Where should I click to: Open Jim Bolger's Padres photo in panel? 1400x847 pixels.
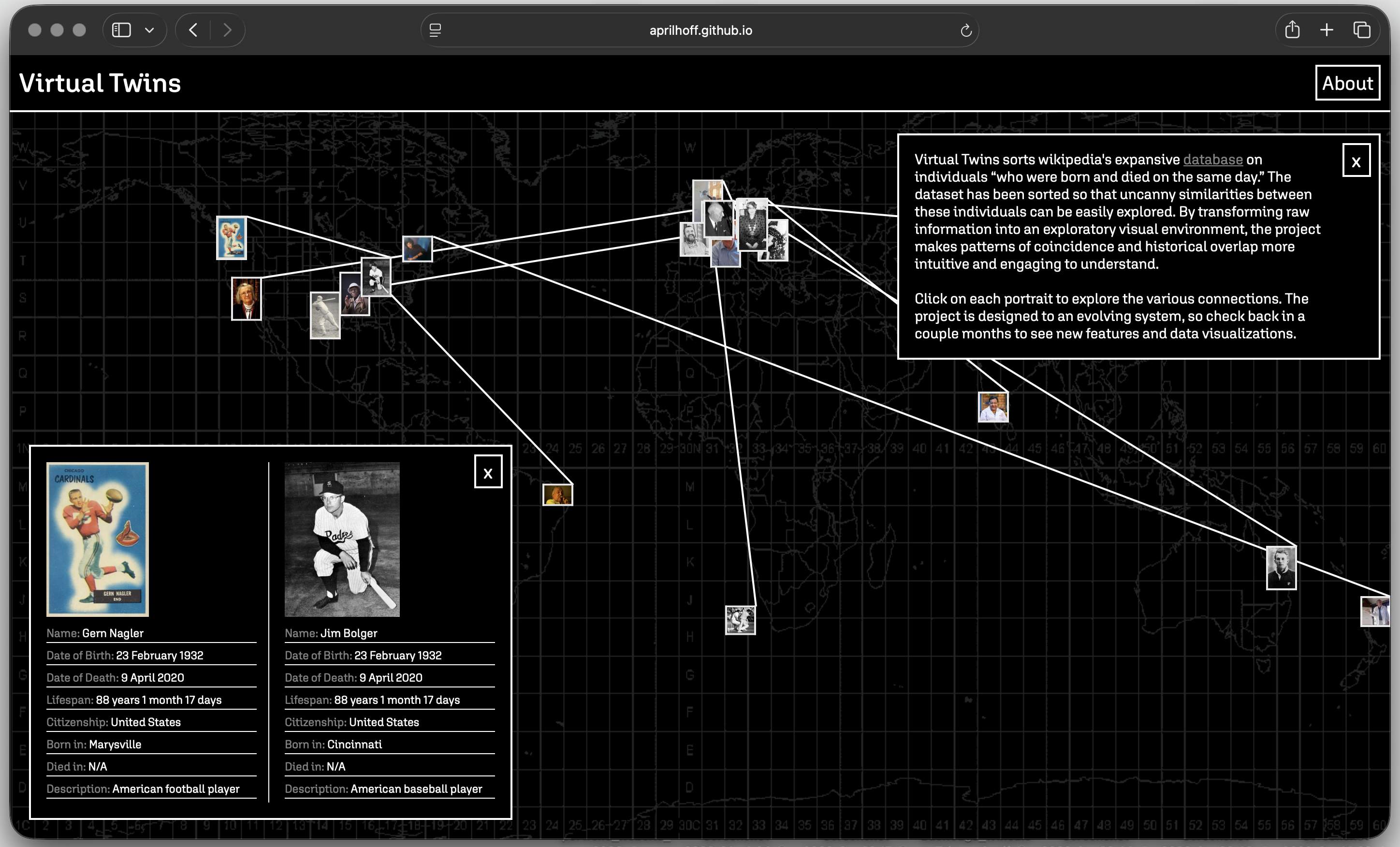click(341, 539)
